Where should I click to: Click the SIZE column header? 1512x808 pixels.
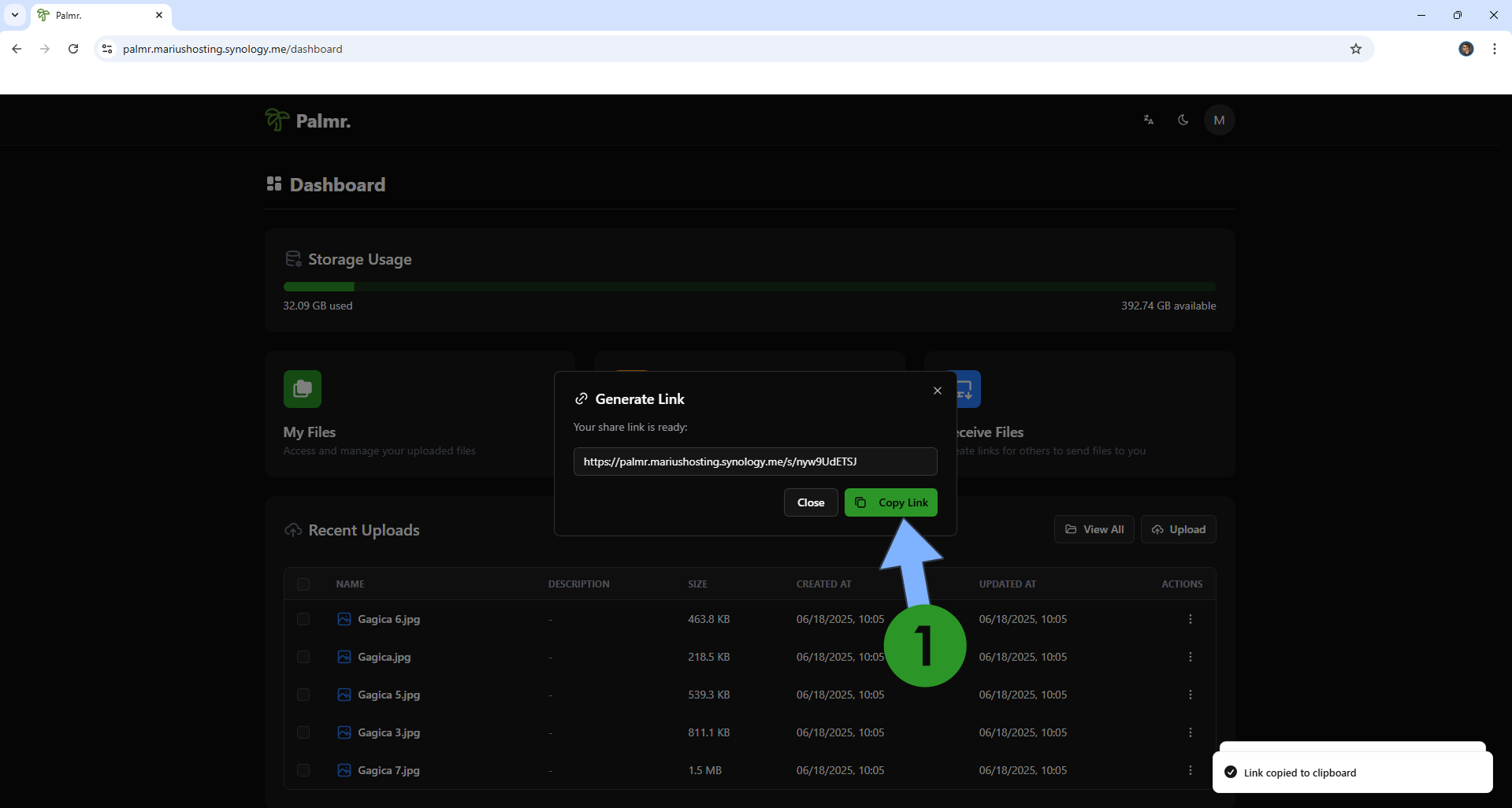click(698, 584)
